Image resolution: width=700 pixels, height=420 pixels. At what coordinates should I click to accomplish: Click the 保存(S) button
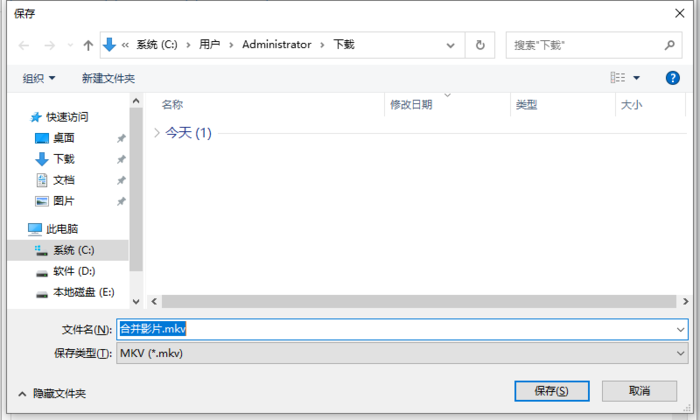(x=552, y=390)
